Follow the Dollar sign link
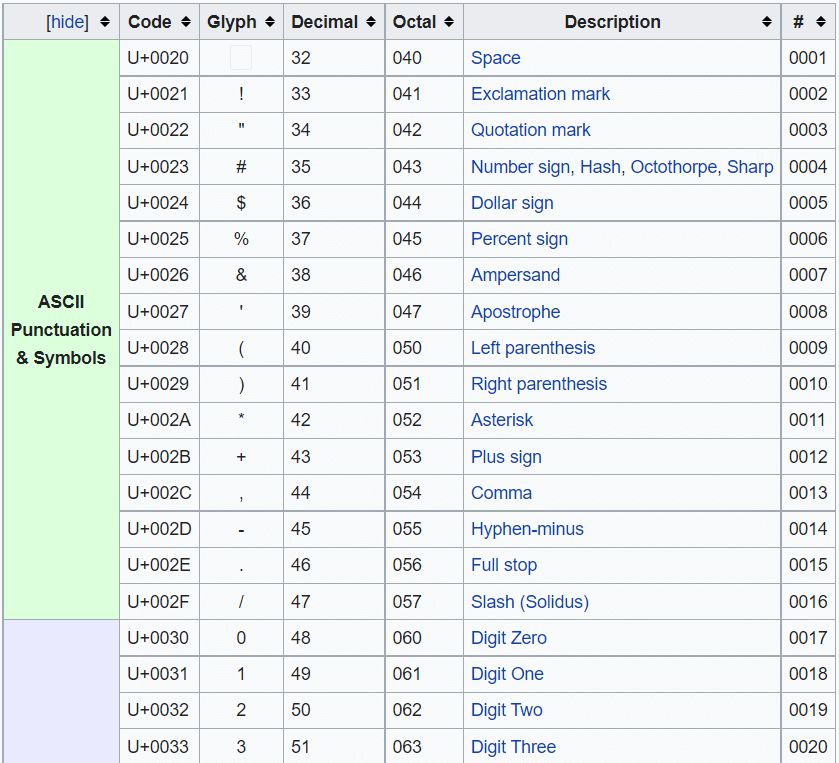839x763 pixels. pyautogui.click(x=512, y=203)
